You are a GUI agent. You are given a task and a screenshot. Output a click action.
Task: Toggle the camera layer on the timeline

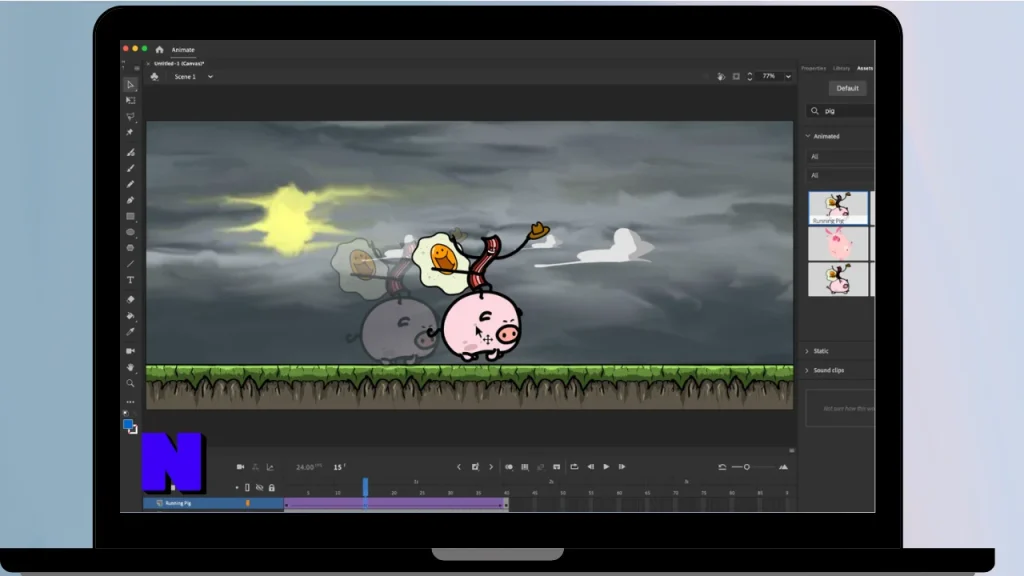click(240, 467)
